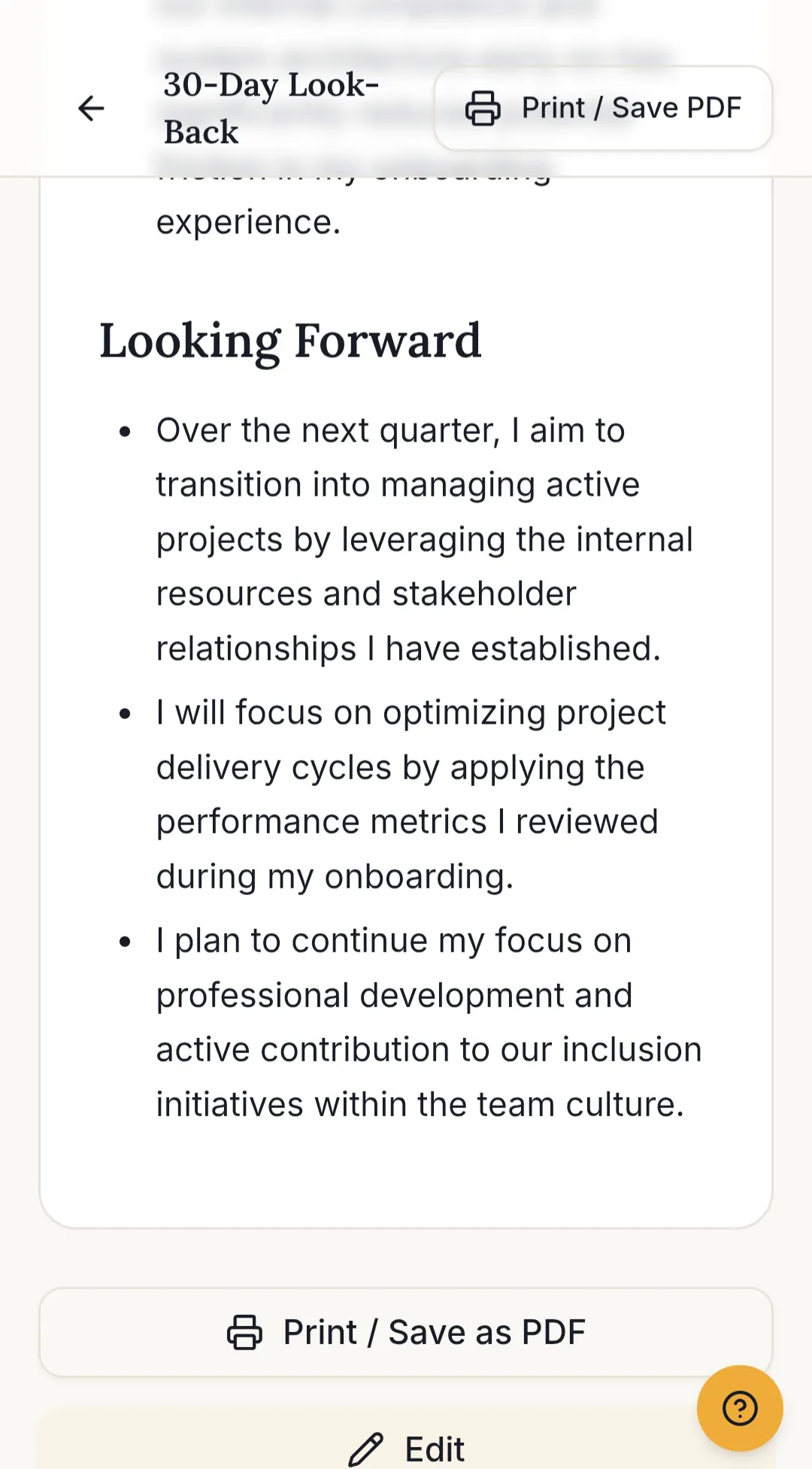
Task: Open help via the orange question mark button
Action: click(740, 1408)
